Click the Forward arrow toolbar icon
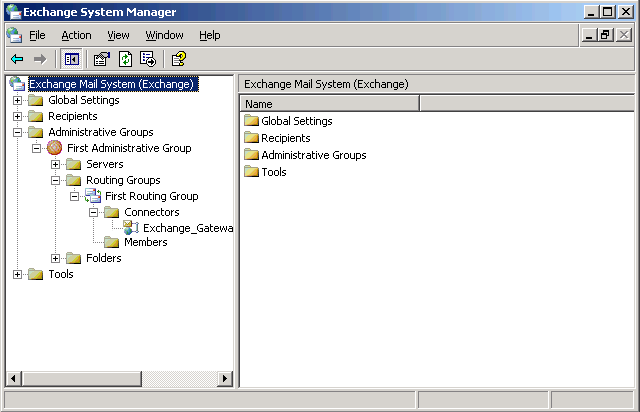Image resolution: width=640 pixels, height=412 pixels. tap(40, 59)
